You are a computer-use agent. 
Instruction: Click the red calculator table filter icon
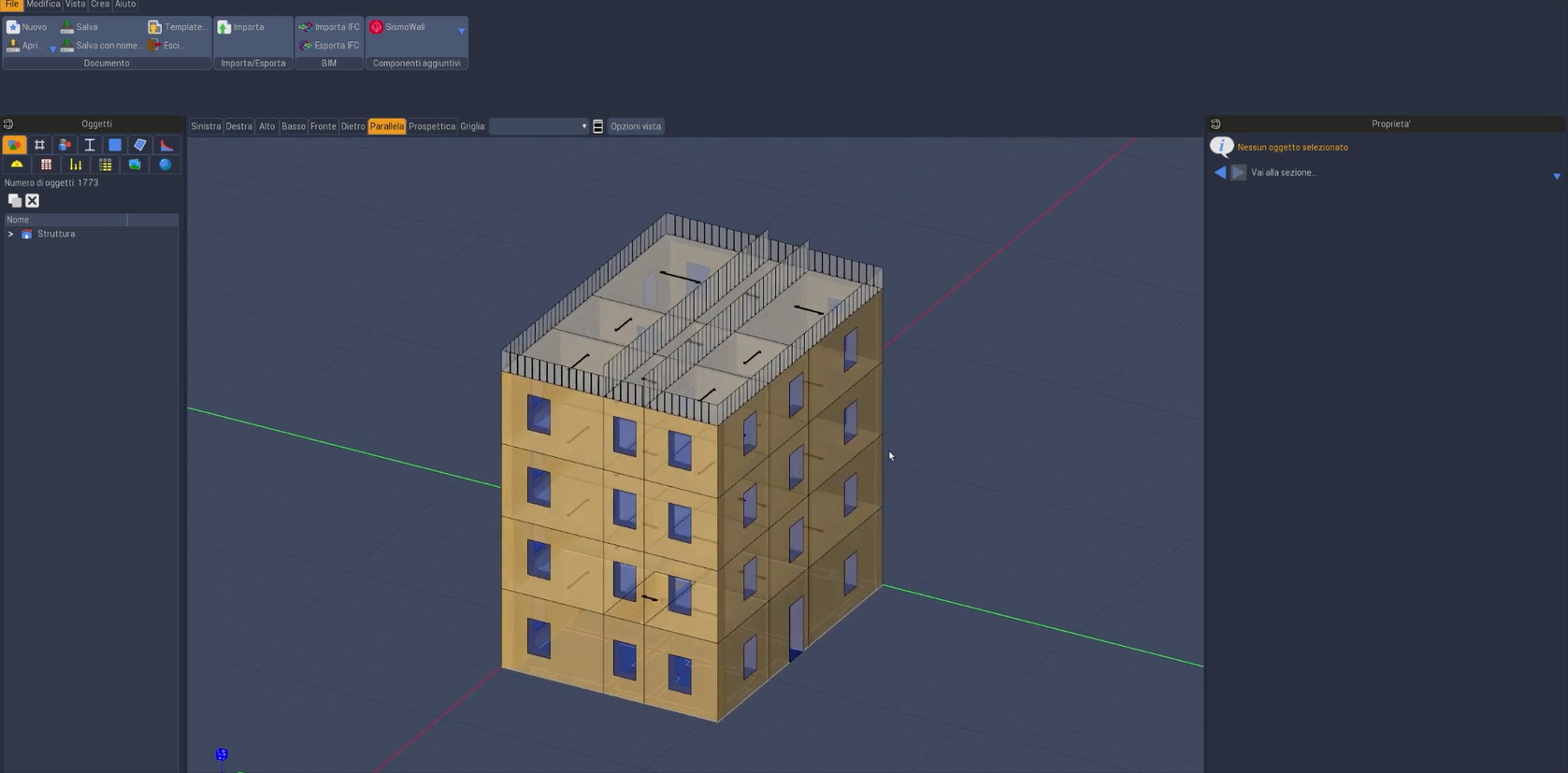click(46, 165)
